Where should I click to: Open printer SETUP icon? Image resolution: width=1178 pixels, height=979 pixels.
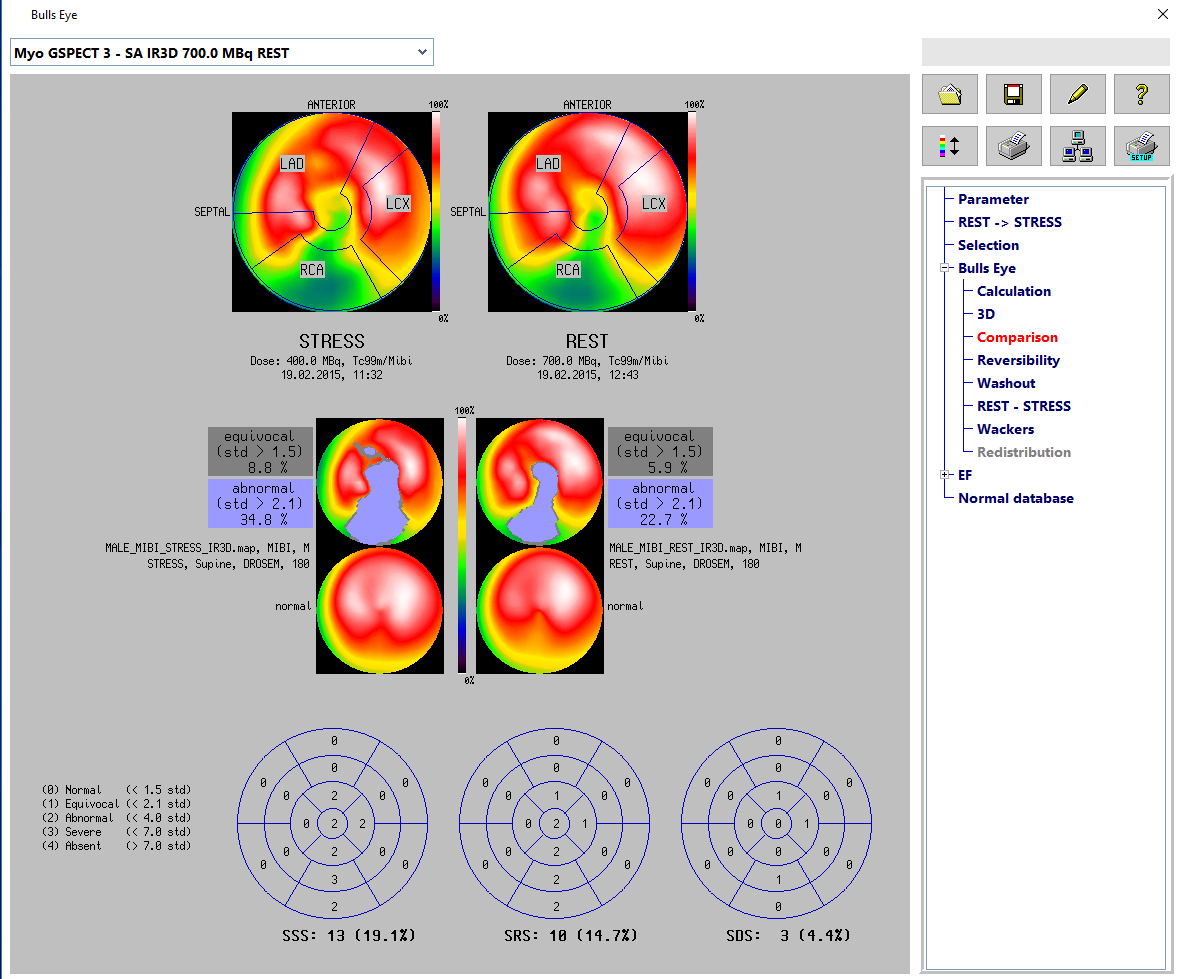tap(1141, 146)
